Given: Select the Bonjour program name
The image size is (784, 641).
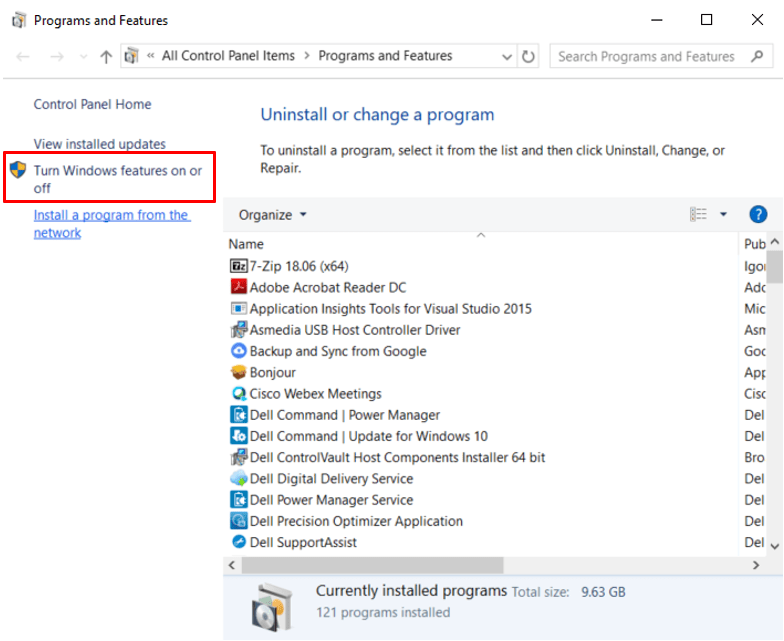Looking at the screenshot, I should click(x=272, y=372).
